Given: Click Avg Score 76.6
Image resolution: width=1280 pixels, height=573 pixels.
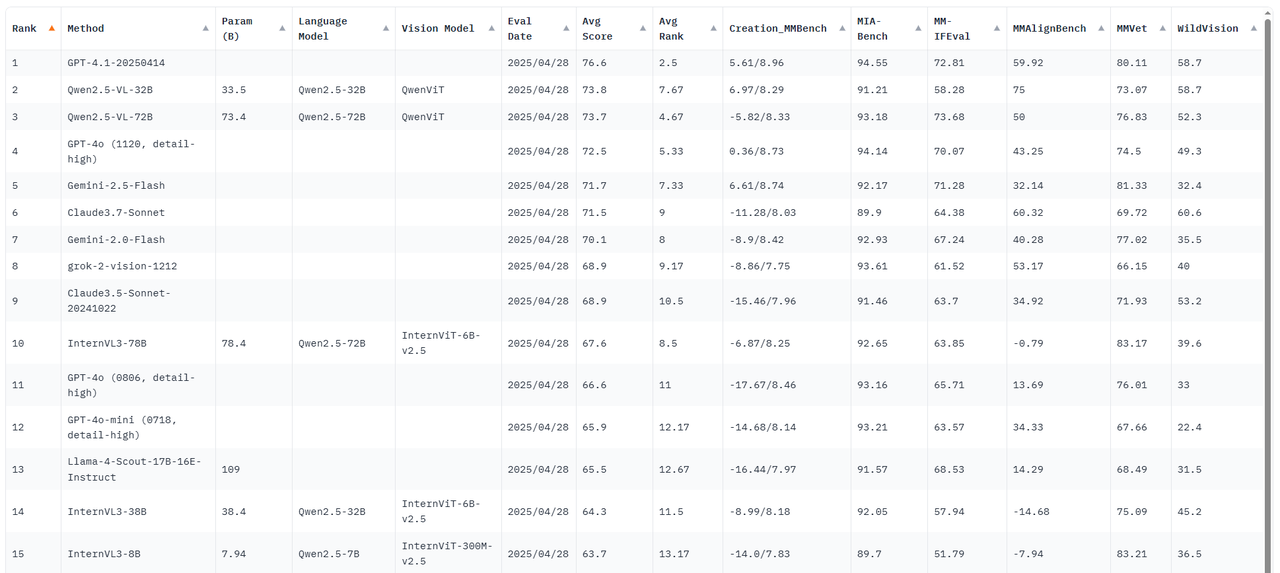Looking at the screenshot, I should 594,62.
